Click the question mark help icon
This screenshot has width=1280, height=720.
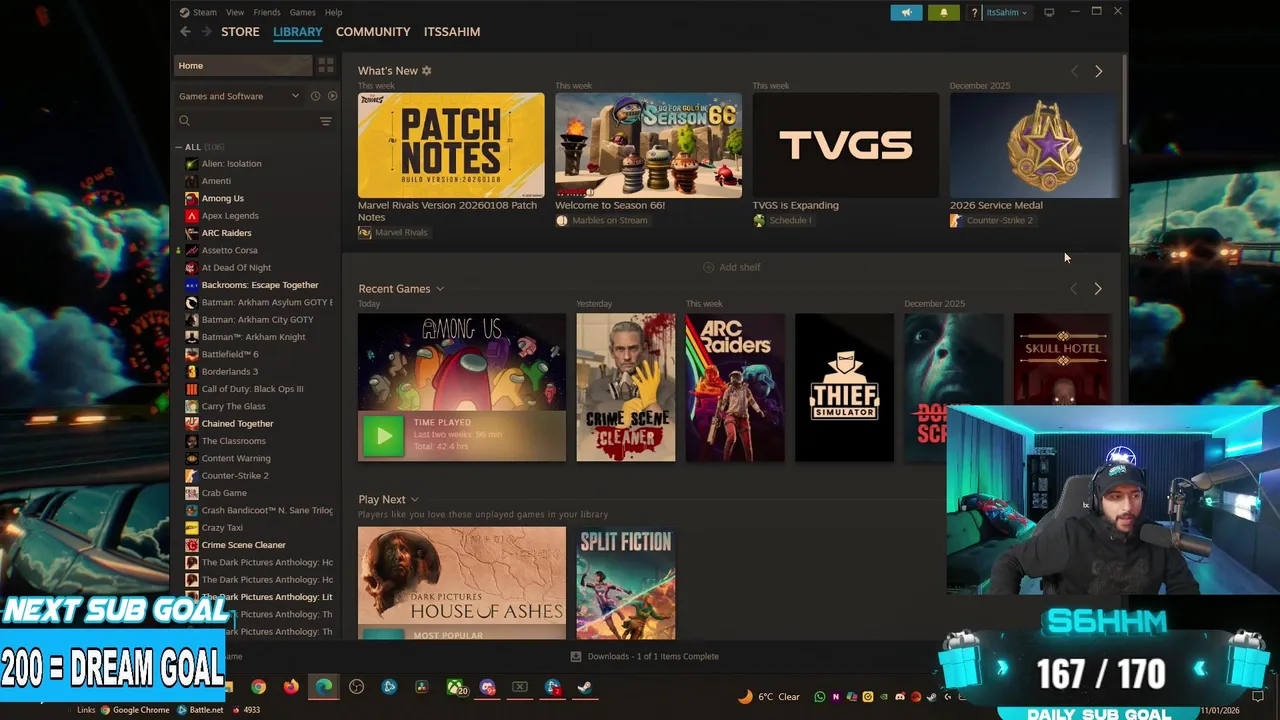[974, 13]
